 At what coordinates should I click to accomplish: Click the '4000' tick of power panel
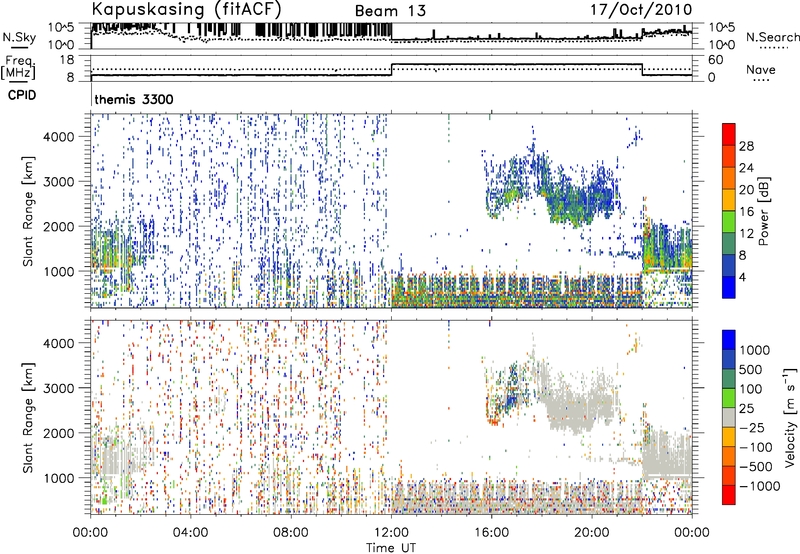click(x=60, y=137)
